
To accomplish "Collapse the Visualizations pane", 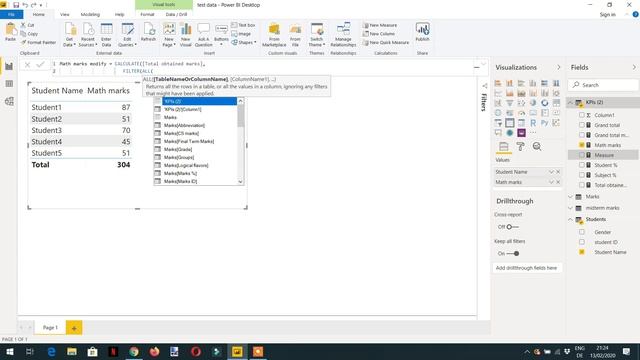I will (x=558, y=67).
